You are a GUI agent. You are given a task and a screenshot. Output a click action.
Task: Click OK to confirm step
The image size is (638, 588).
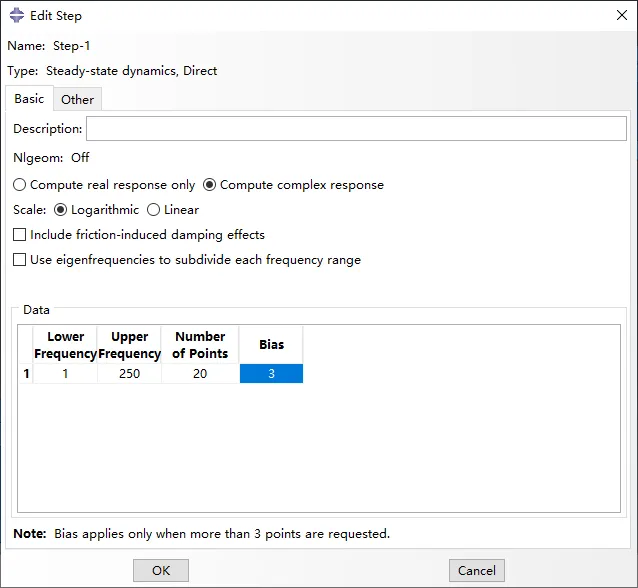point(161,571)
